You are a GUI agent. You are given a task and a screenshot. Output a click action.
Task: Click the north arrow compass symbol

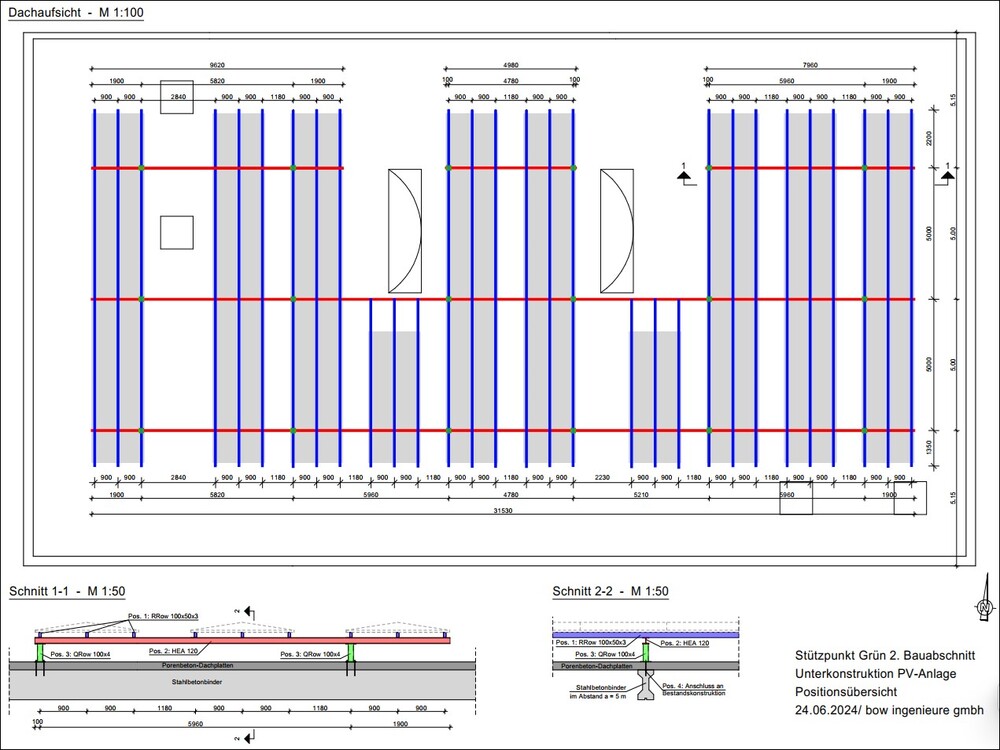[986, 598]
